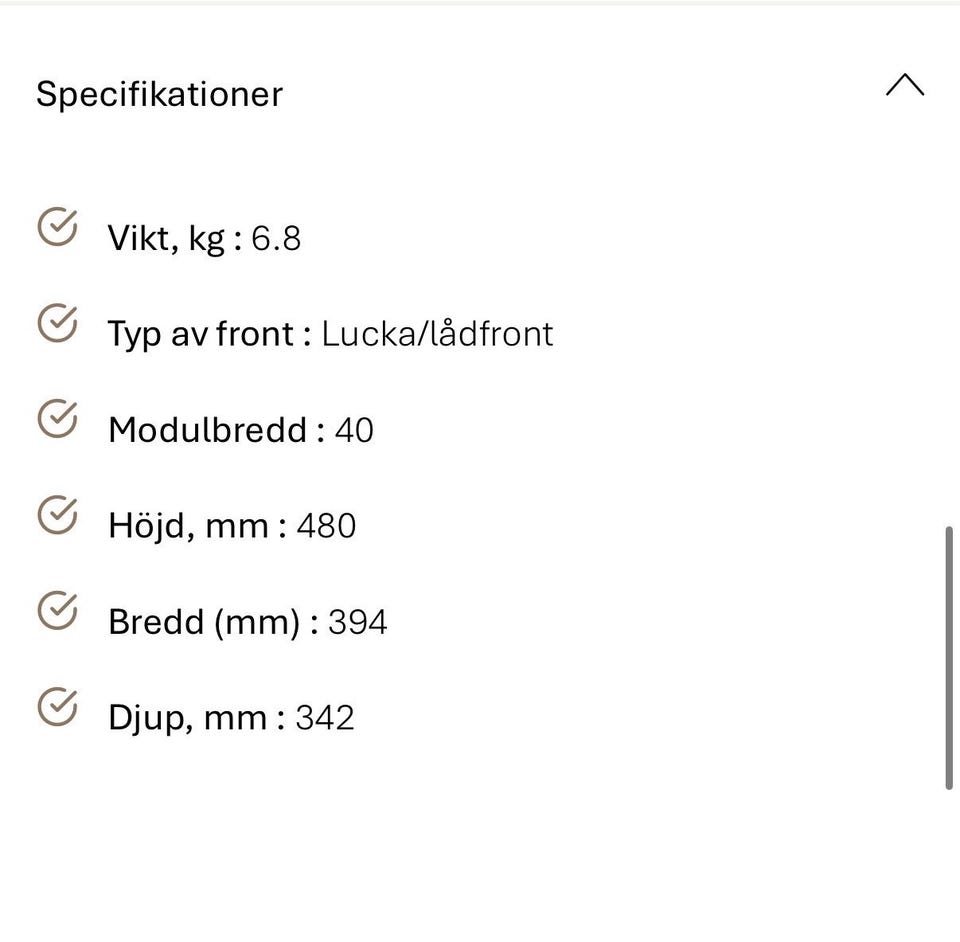Select the Vikt, kg label
The width and height of the screenshot is (960, 942).
point(169,238)
